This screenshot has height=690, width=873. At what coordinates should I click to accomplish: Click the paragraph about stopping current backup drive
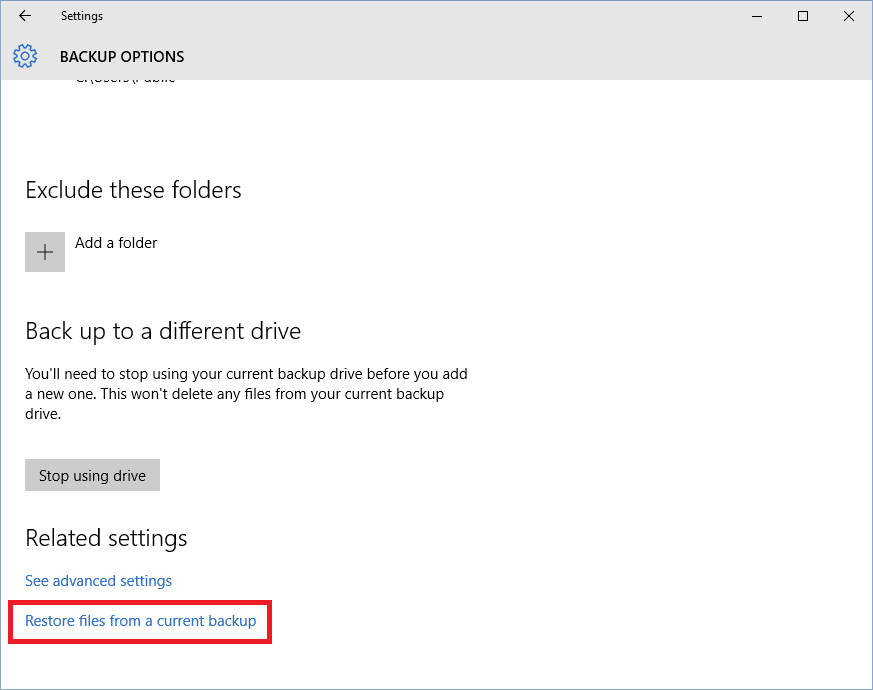[x=246, y=394]
